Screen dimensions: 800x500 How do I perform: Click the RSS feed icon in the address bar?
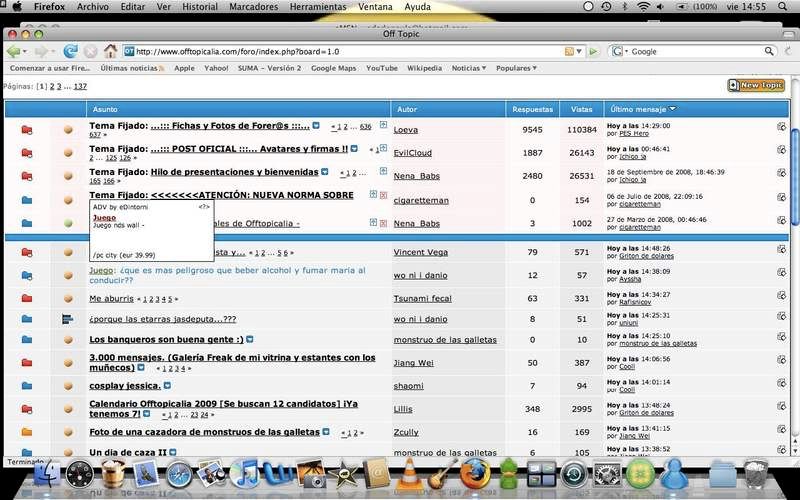coord(569,51)
